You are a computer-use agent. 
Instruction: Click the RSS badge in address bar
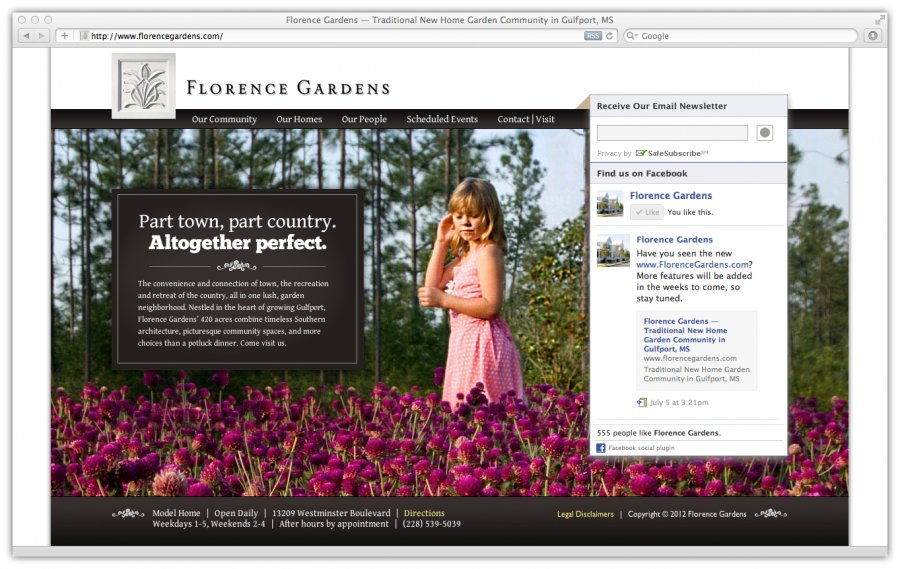coord(593,36)
